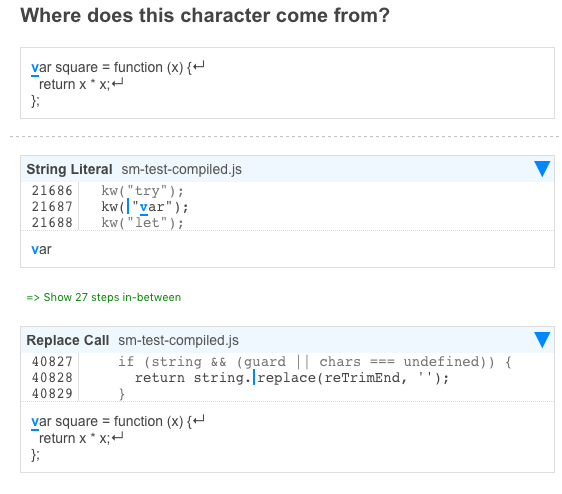This screenshot has width=562, height=494.
Task: Click the Replace Call header label
Action: pos(68,340)
